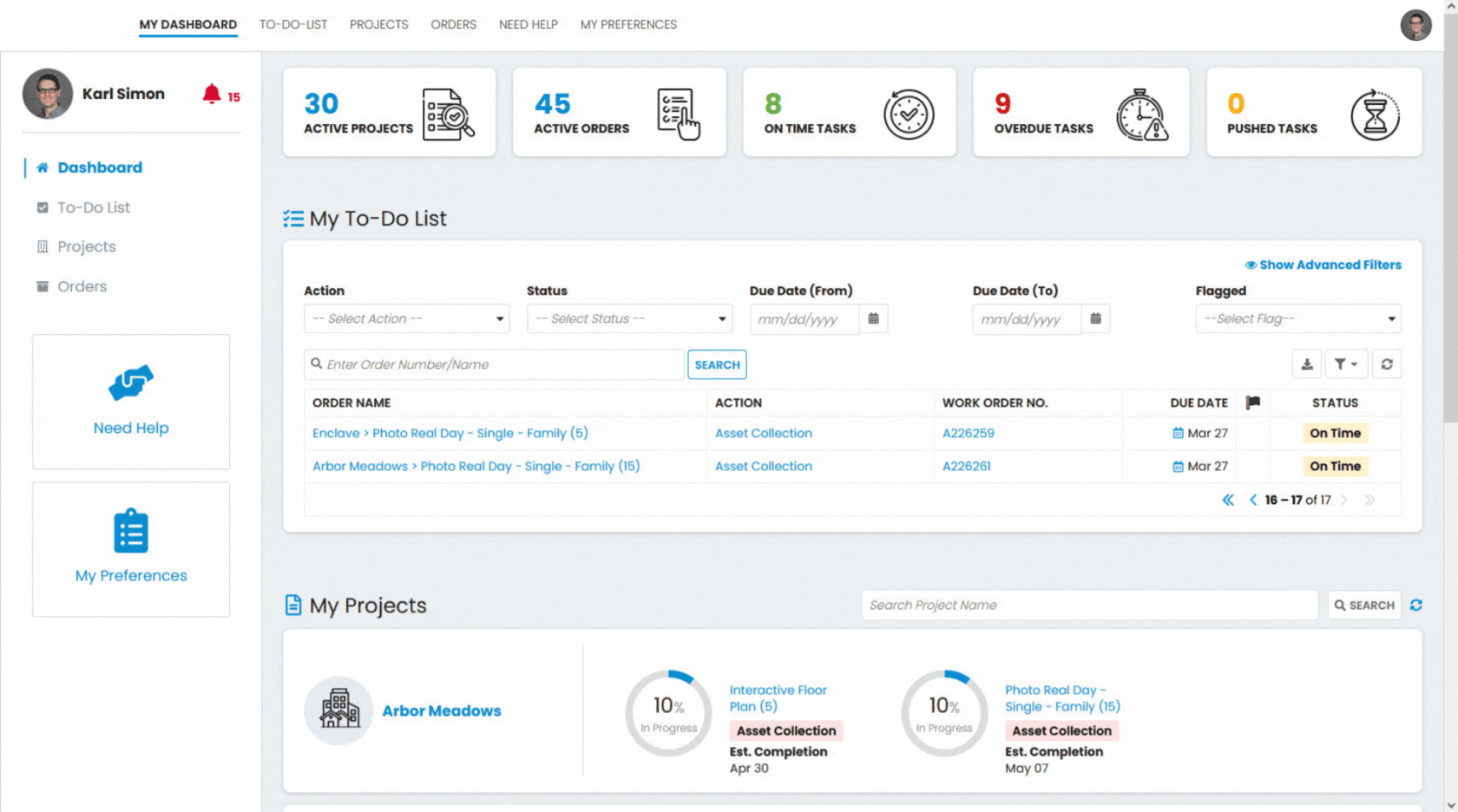Click the last page pagination arrow
The height and width of the screenshot is (812, 1458).
click(x=1369, y=500)
